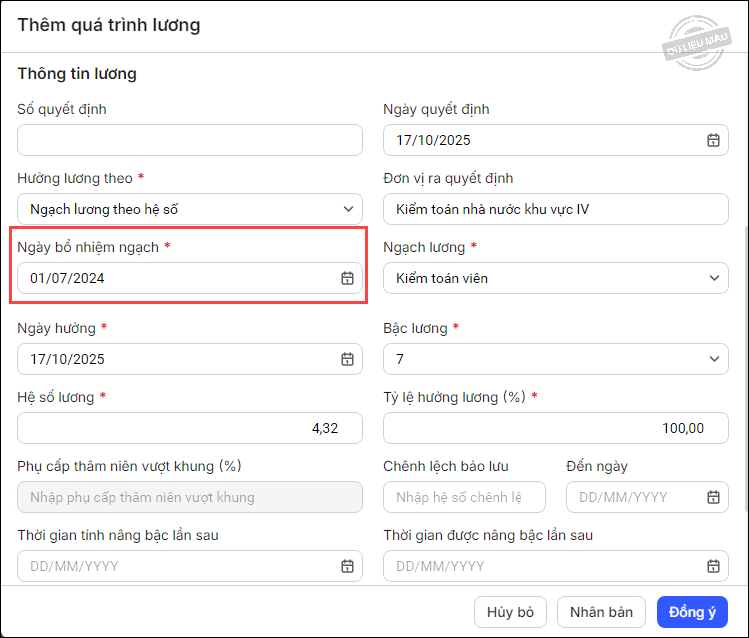Click the Nhân bản button
Screen dimensions: 749x638
(x=602, y=612)
